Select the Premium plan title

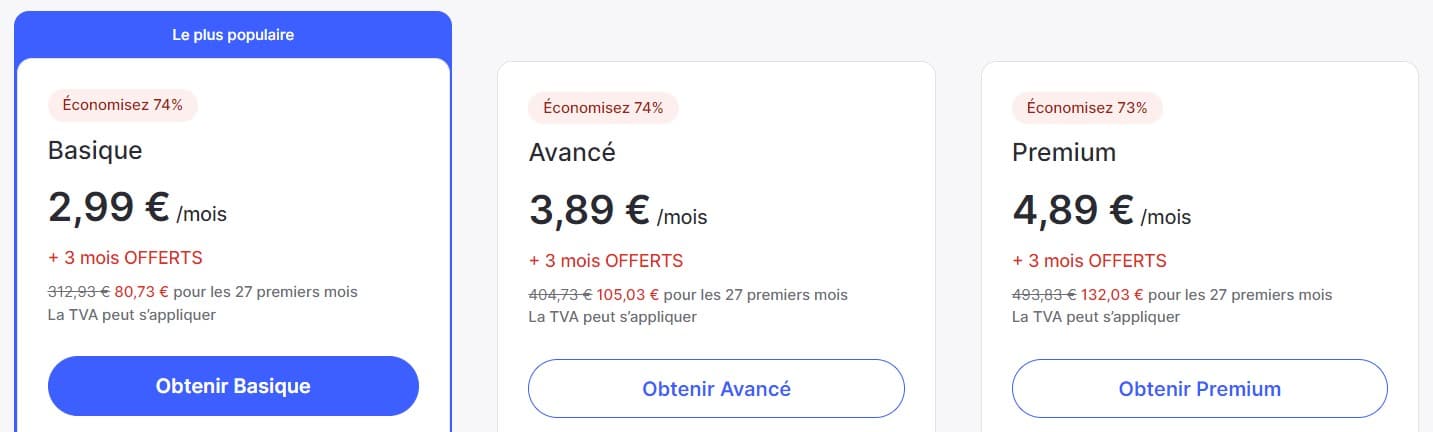(1064, 152)
